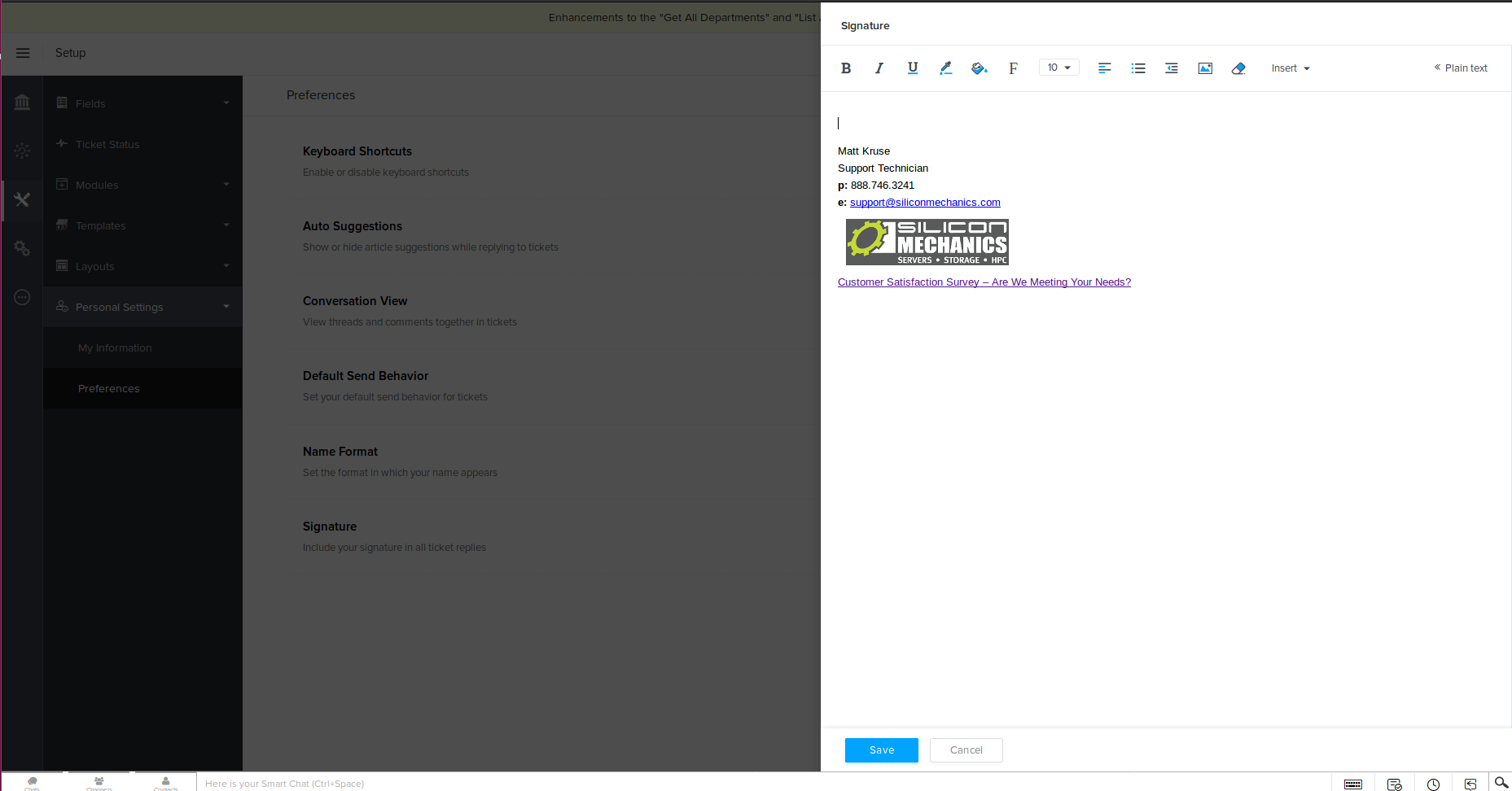Click the Layouts grid icon
This screenshot has width=1512, height=791.
(62, 265)
